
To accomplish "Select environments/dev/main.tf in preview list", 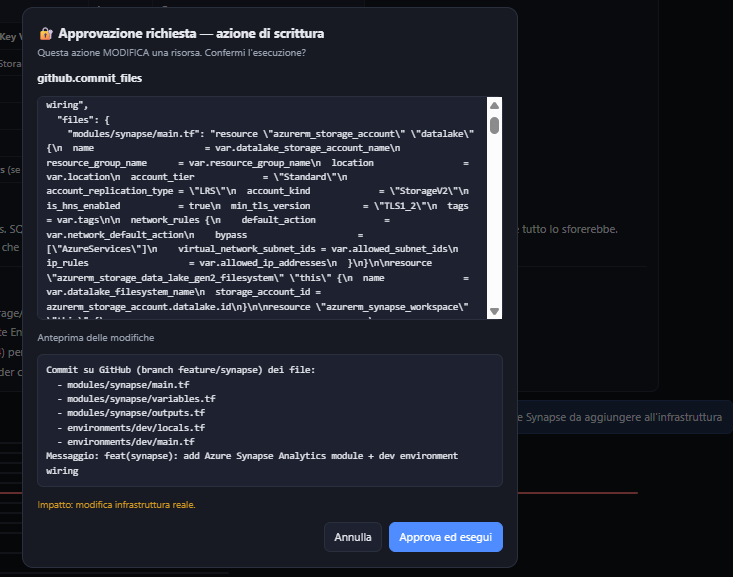I will click(131, 442).
